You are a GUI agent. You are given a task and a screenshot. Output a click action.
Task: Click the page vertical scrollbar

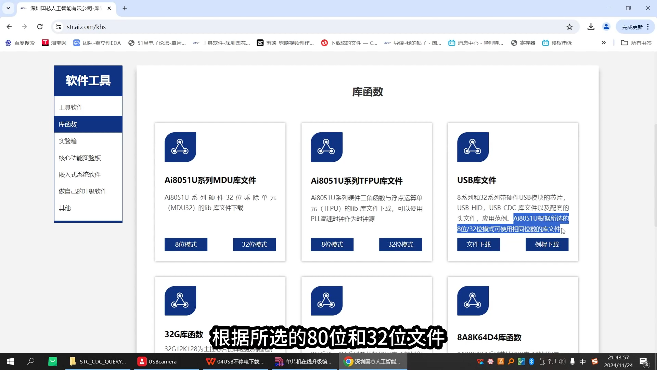(654, 176)
